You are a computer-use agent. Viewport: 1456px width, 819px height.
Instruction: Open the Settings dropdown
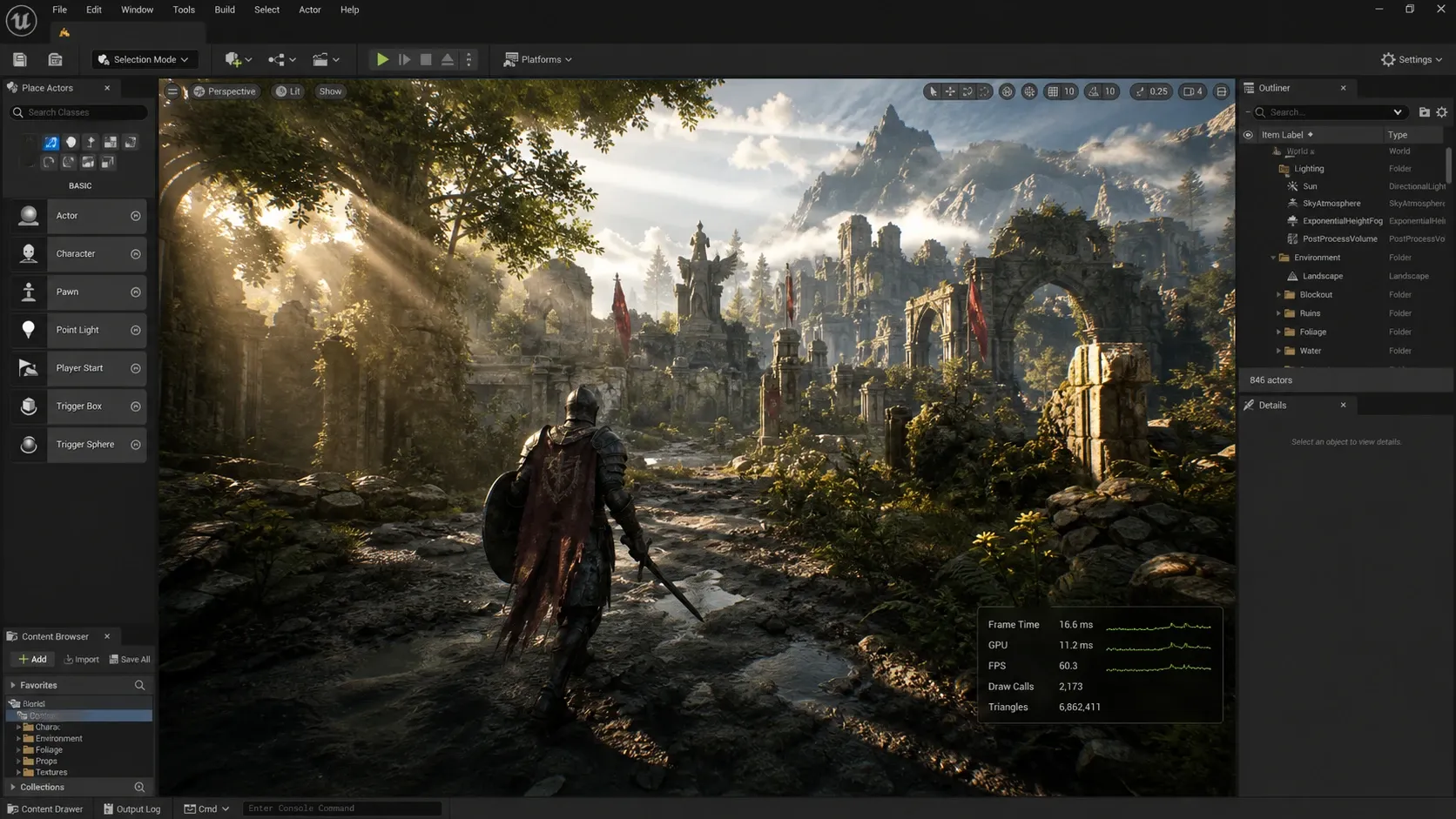[1412, 59]
